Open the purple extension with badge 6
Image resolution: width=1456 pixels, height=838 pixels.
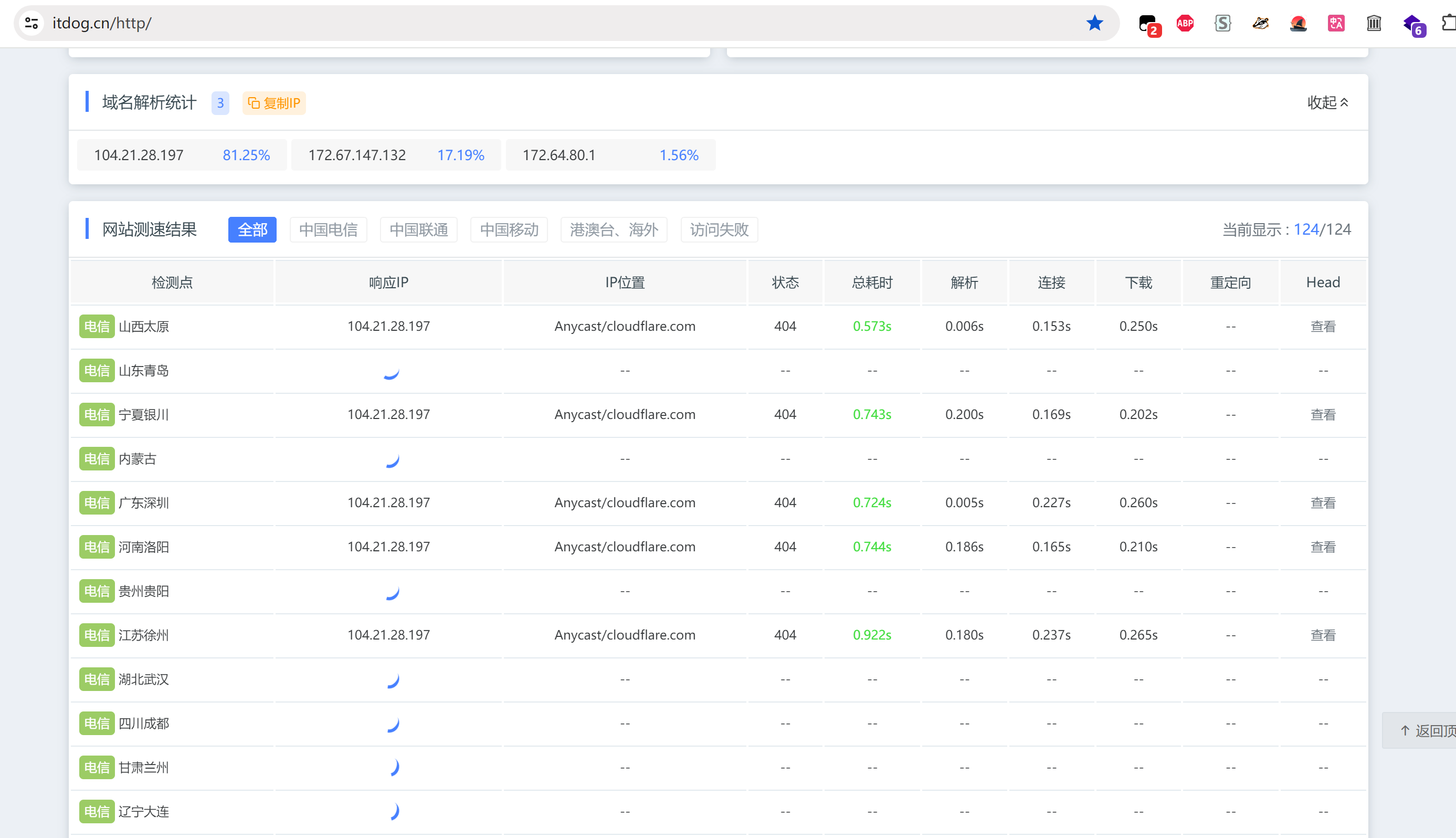(x=1413, y=25)
